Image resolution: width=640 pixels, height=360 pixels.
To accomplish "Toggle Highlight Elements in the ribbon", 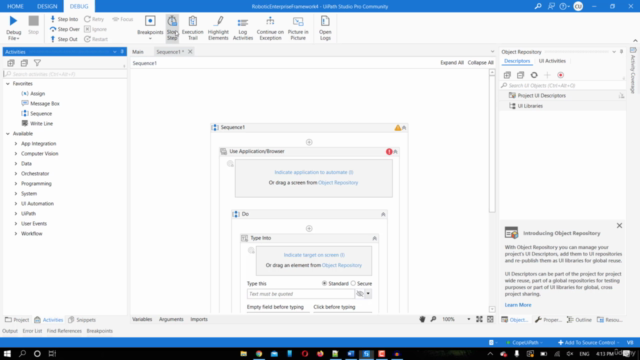I will 218,28.
